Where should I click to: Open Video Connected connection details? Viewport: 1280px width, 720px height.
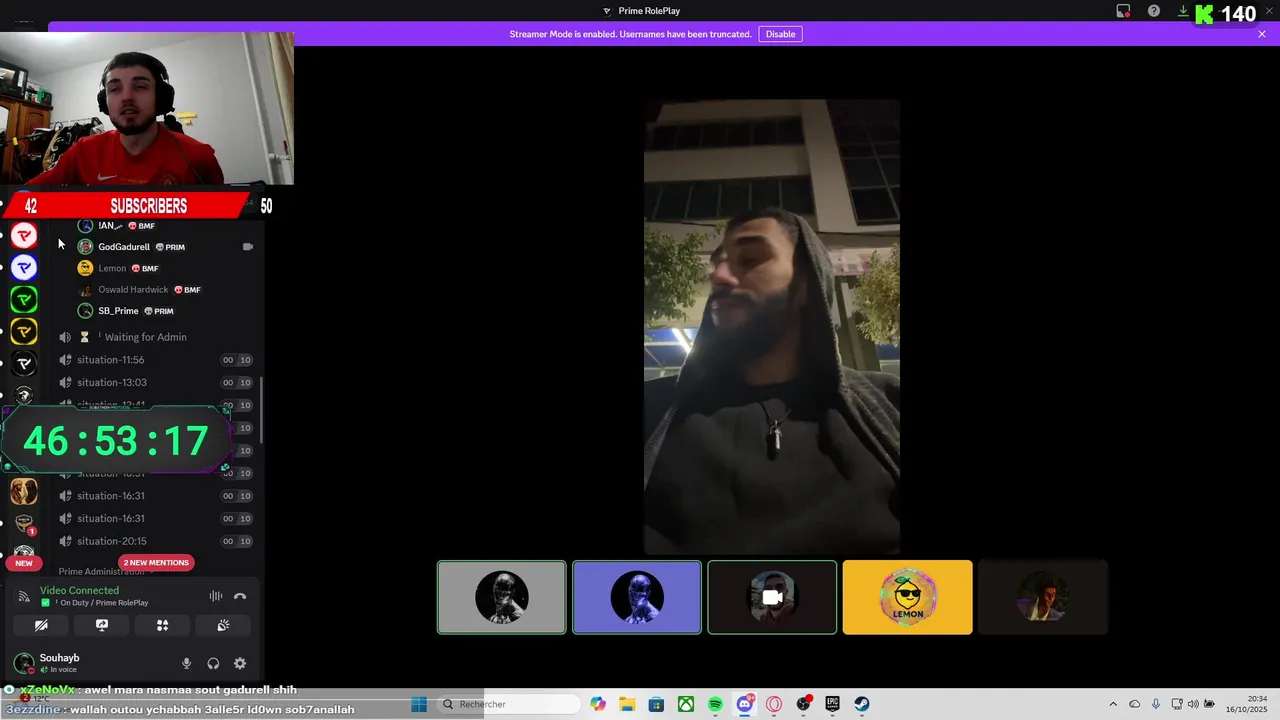pyautogui.click(x=79, y=591)
